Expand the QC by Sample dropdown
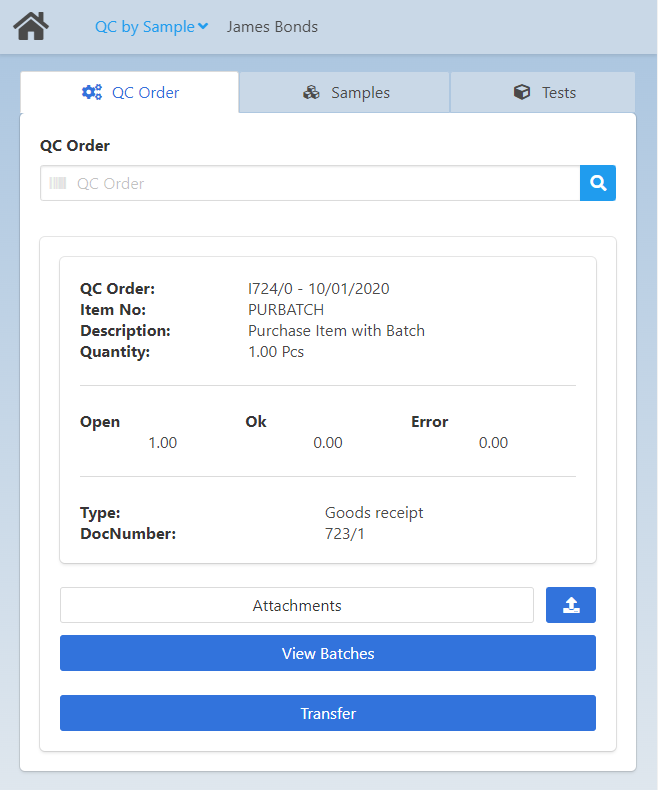The width and height of the screenshot is (658, 790). pos(151,27)
